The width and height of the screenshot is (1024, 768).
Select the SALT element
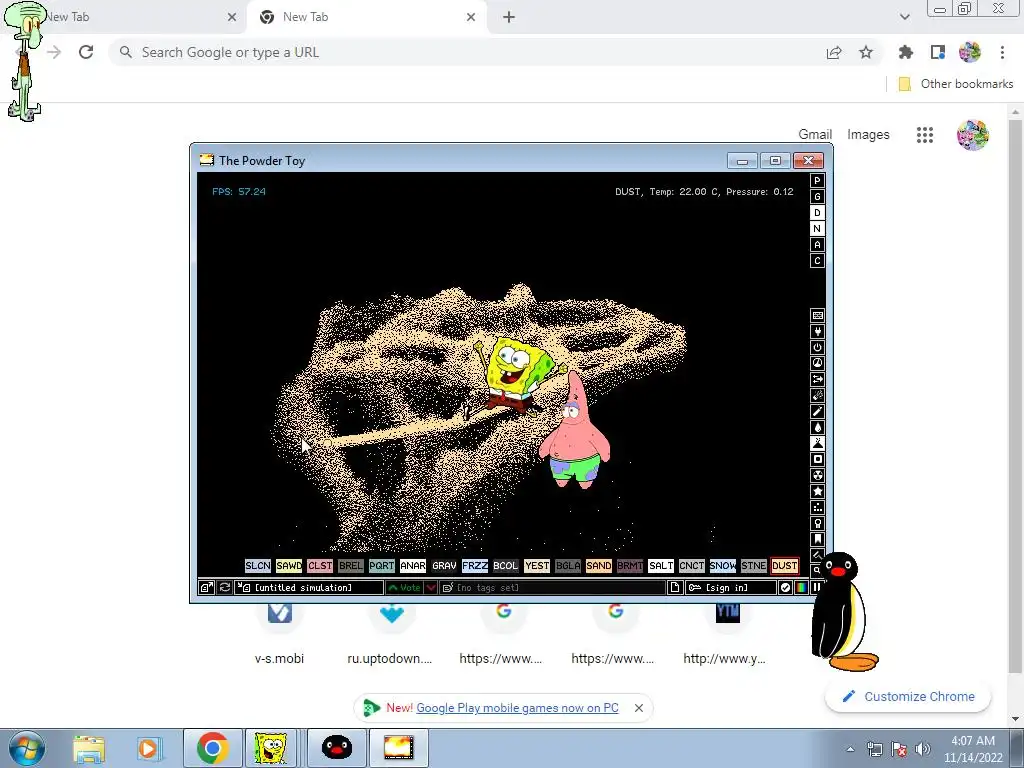(x=660, y=566)
